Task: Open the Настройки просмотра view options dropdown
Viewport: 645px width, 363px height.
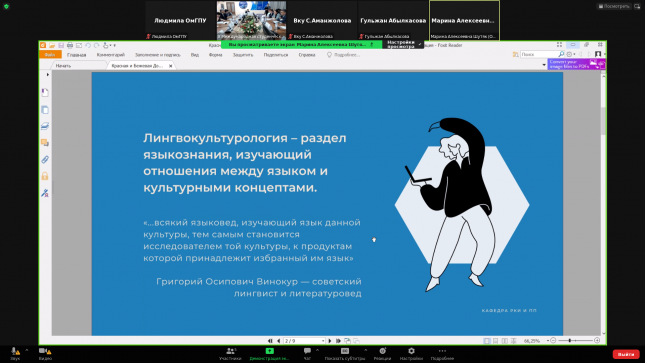Action: point(403,44)
